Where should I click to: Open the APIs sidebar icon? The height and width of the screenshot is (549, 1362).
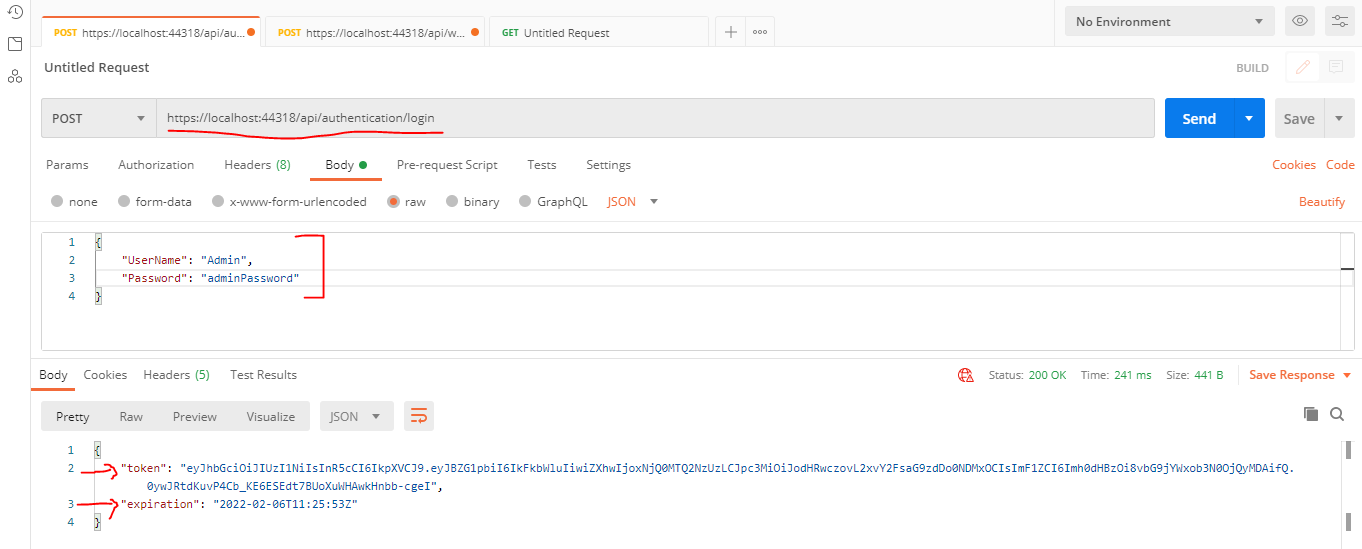pos(15,76)
